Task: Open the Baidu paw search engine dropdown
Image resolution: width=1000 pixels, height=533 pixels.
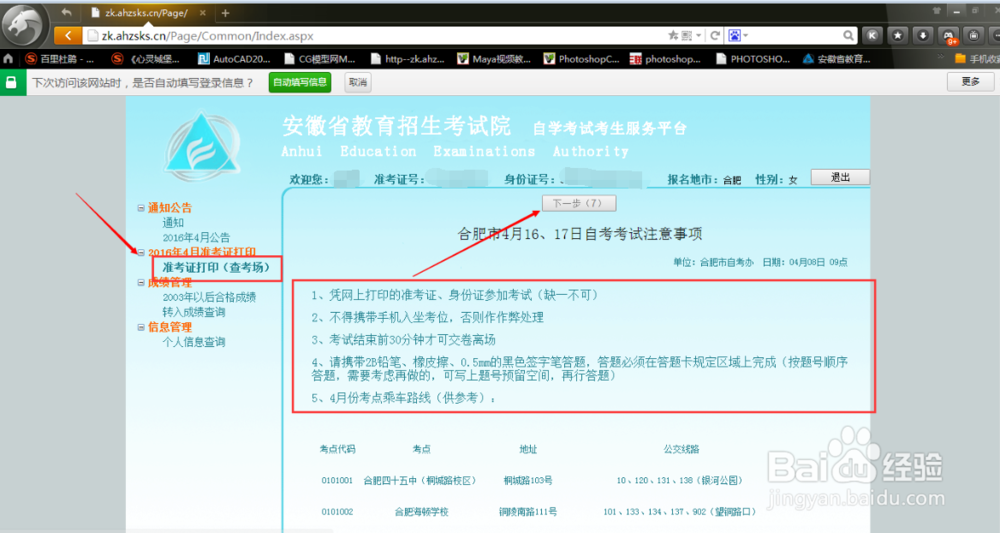Action: 738,36
